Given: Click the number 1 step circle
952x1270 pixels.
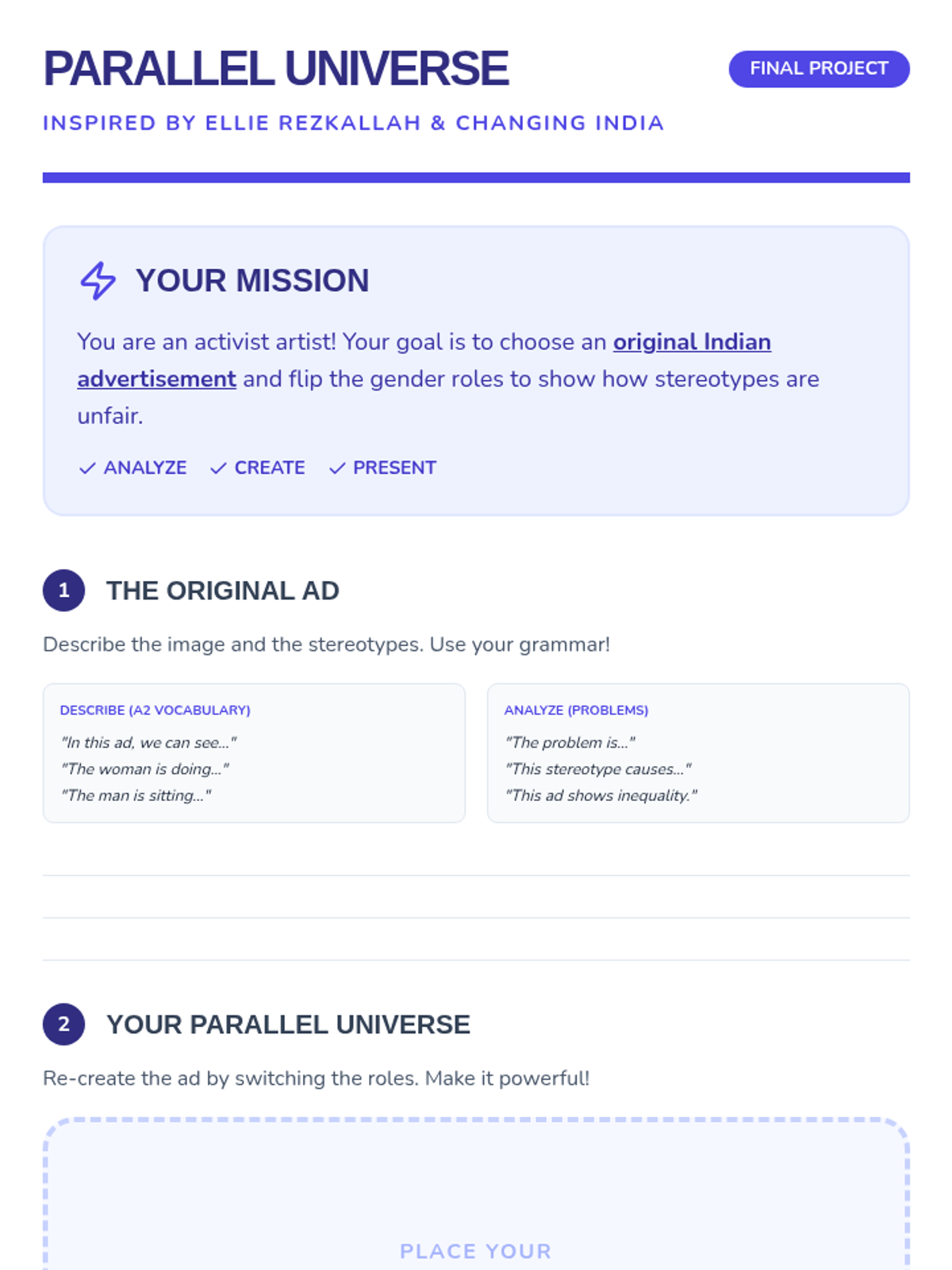Looking at the screenshot, I should 63,591.
